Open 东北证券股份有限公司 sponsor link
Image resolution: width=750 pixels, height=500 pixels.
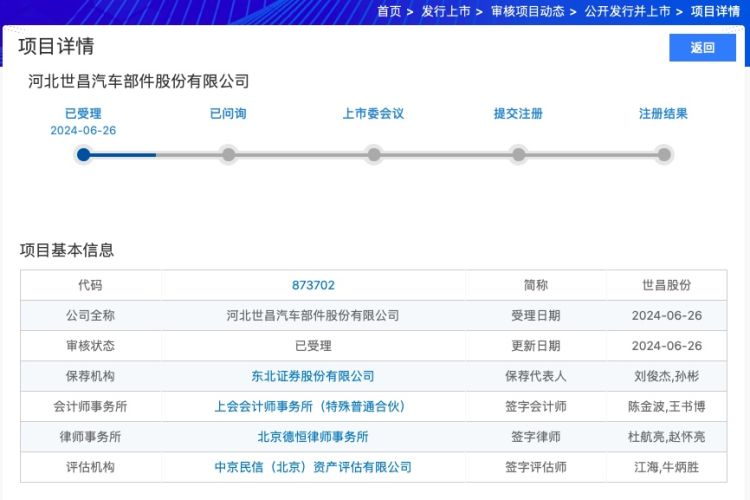tap(313, 376)
